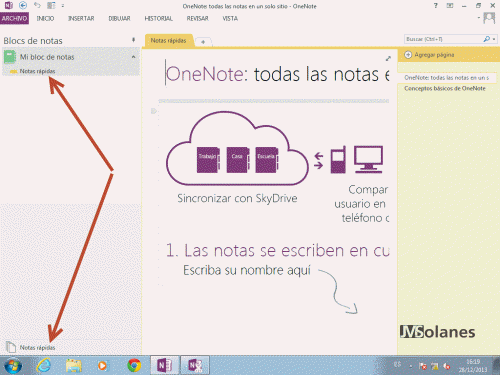Click the Buscar search field
Viewport: 500px width, 375px height.
pos(443,39)
